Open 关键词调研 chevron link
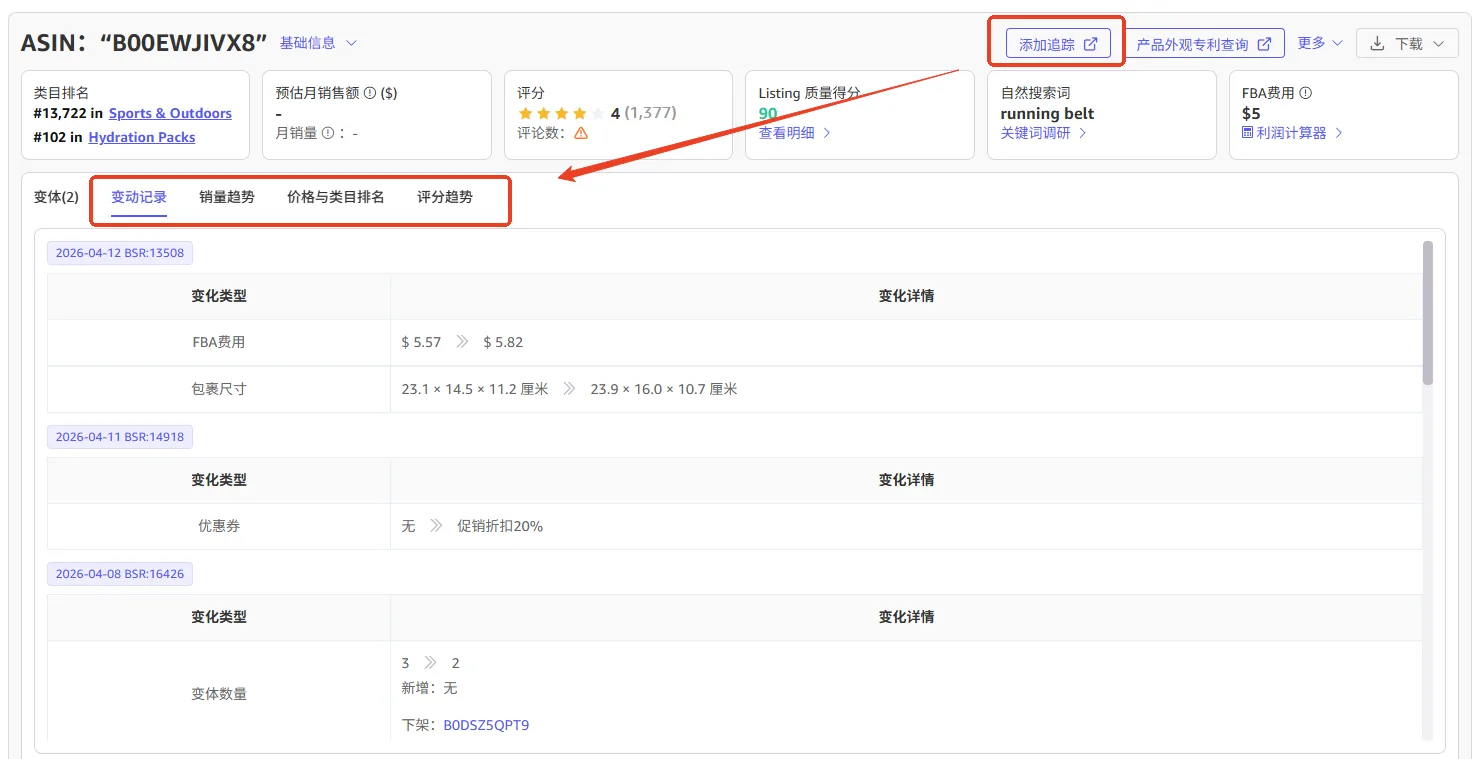1483x759 pixels. [x=1044, y=133]
